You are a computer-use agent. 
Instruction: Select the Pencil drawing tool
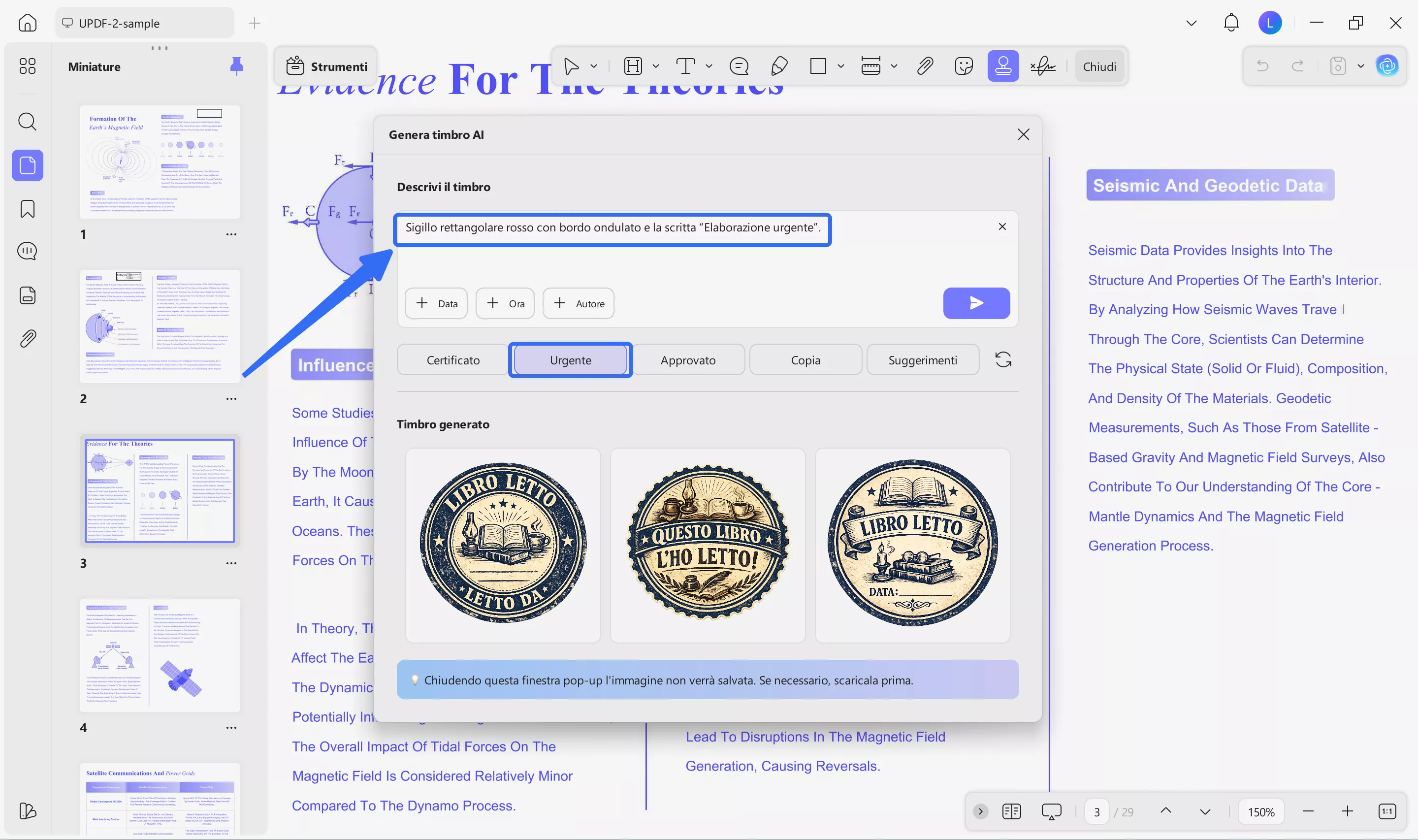[778, 65]
